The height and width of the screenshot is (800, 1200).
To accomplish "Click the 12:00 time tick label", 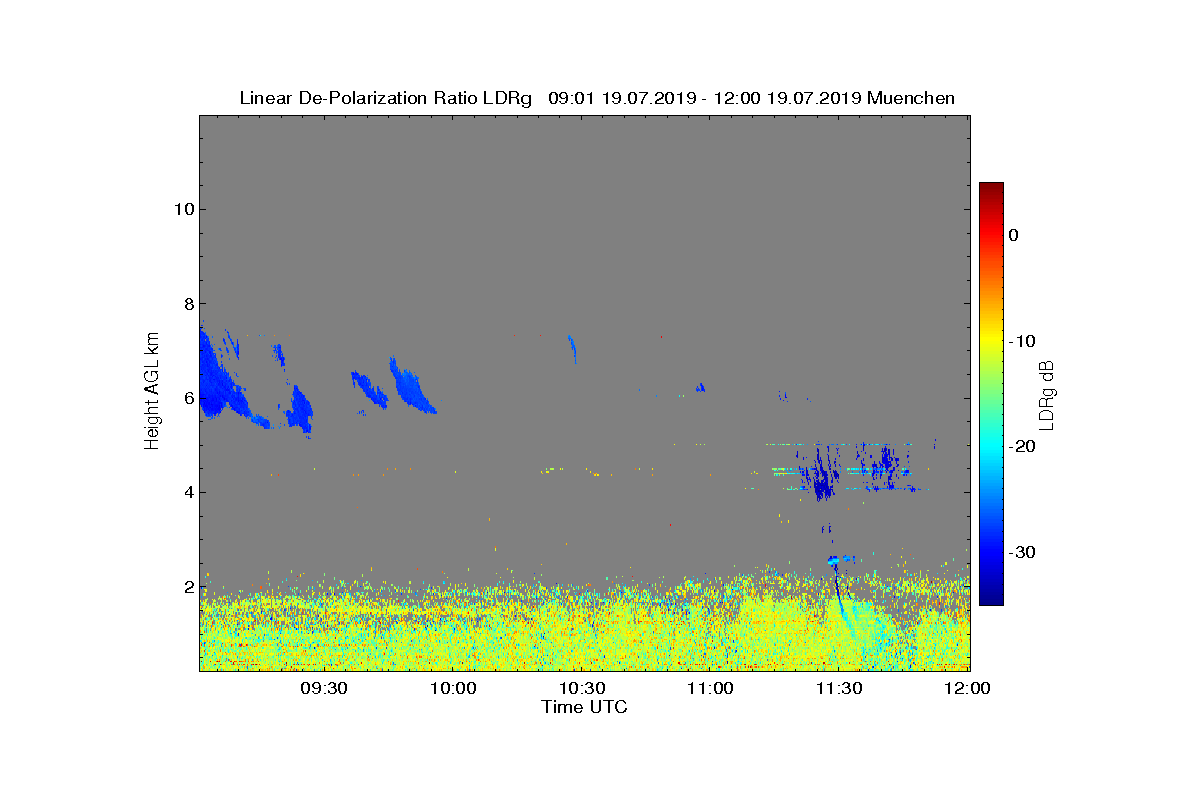I will 967,688.
